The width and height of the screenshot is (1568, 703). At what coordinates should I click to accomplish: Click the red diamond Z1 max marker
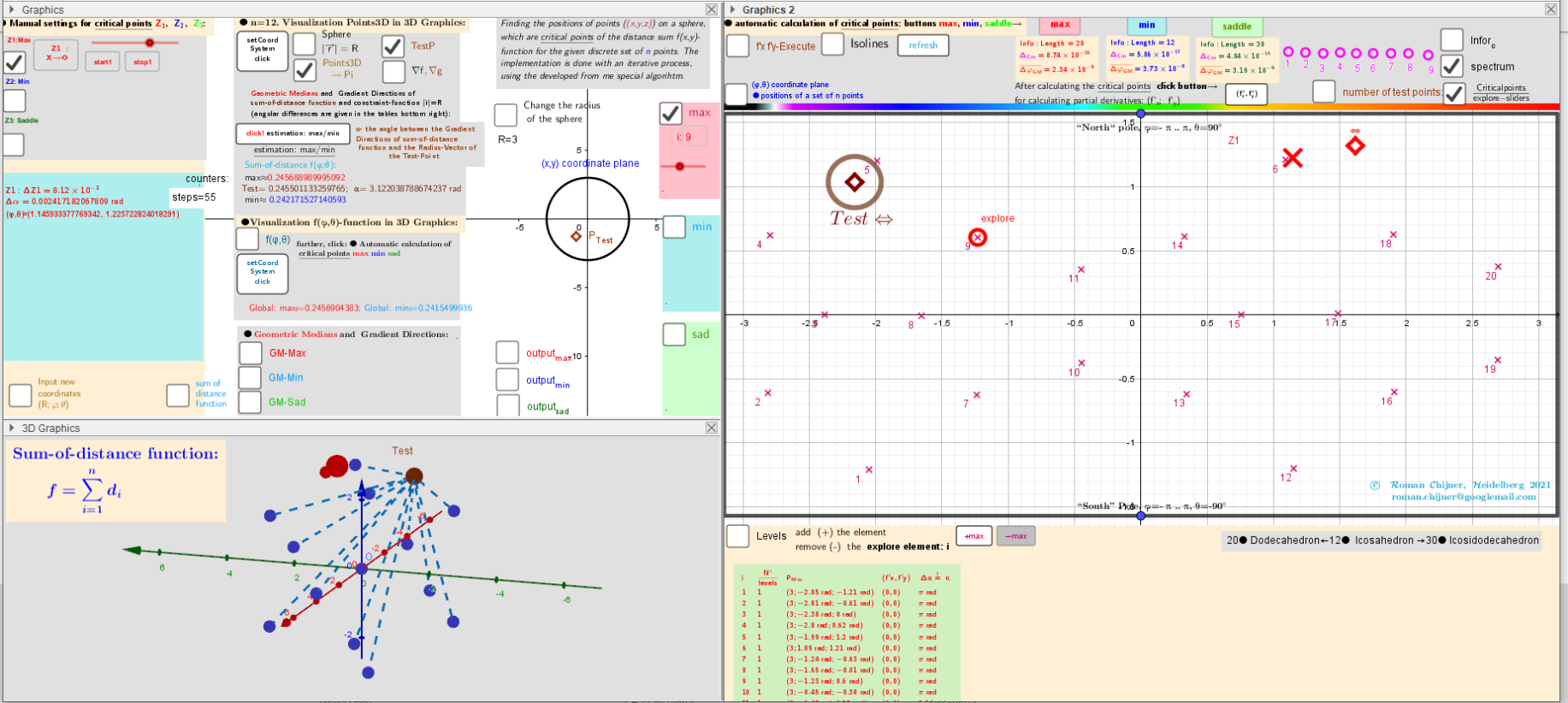point(1355,145)
